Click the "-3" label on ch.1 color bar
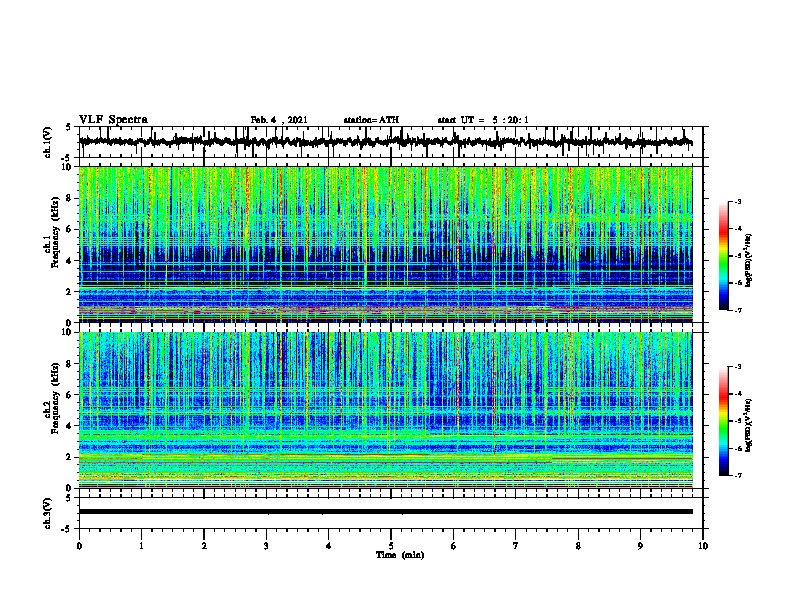 (738, 201)
